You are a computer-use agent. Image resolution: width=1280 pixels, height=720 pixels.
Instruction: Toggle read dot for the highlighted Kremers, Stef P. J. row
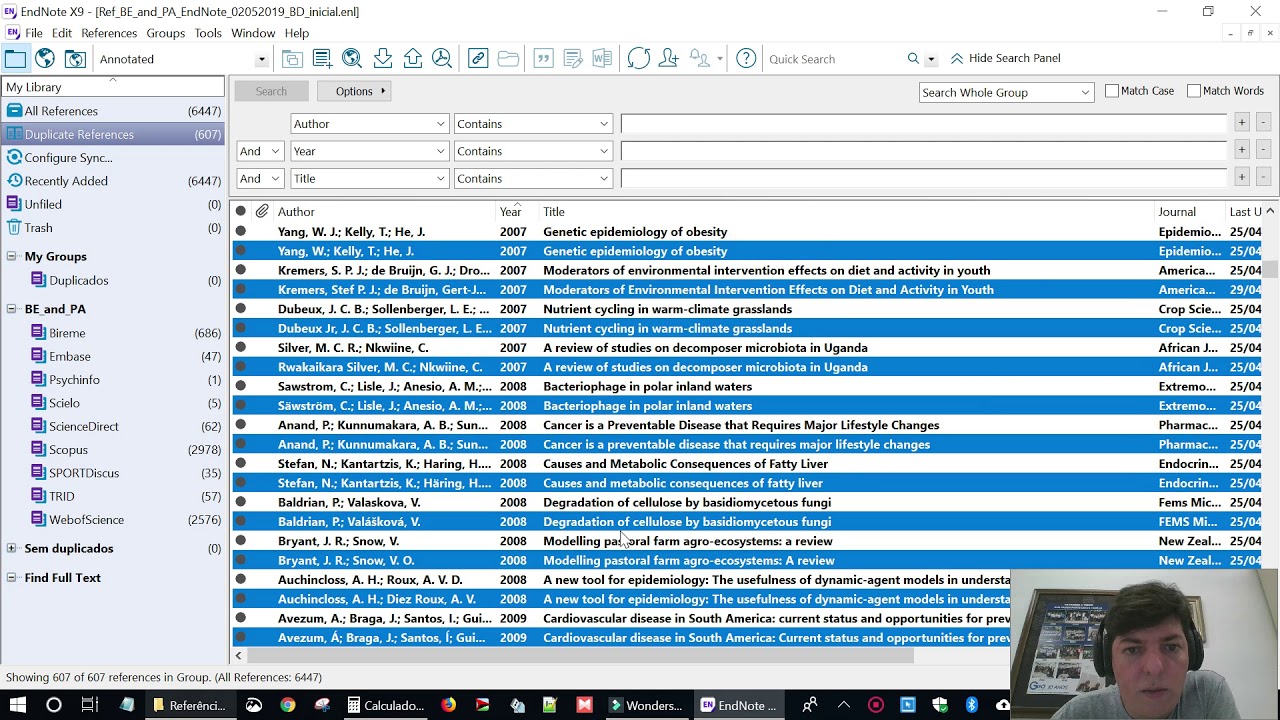(x=240, y=290)
